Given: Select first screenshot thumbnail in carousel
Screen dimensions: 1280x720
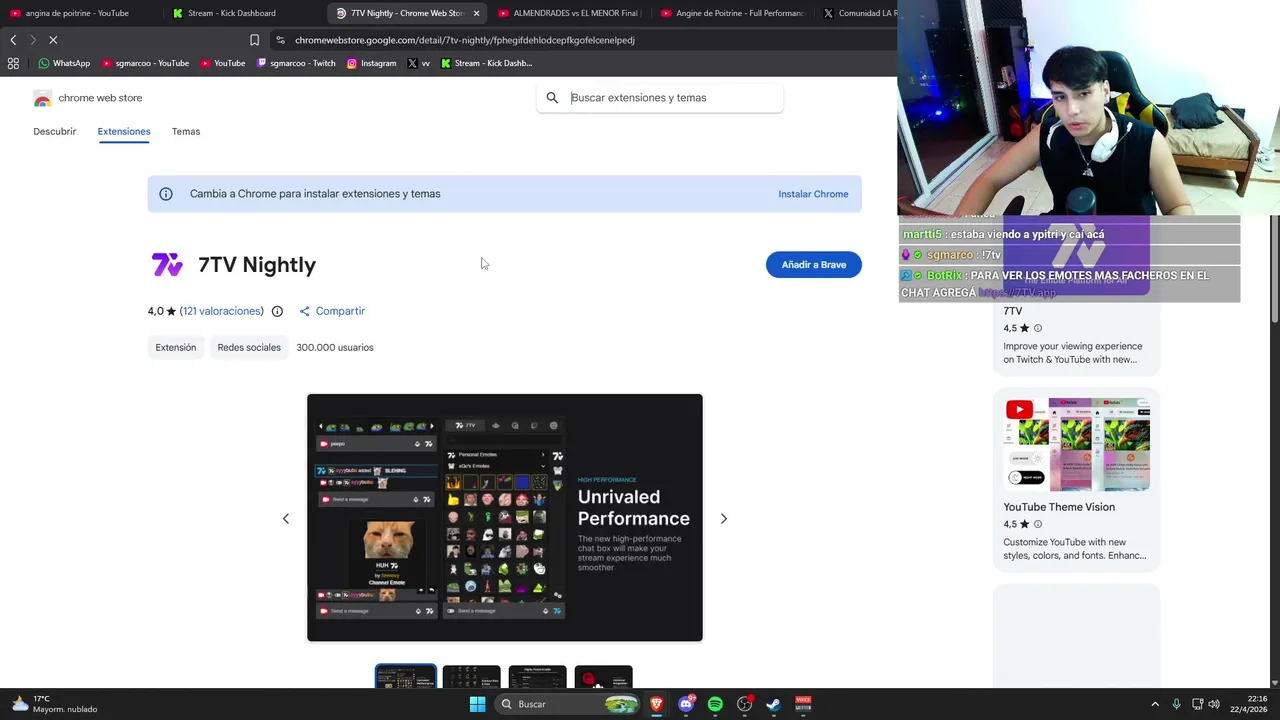Looking at the screenshot, I should point(405,677).
